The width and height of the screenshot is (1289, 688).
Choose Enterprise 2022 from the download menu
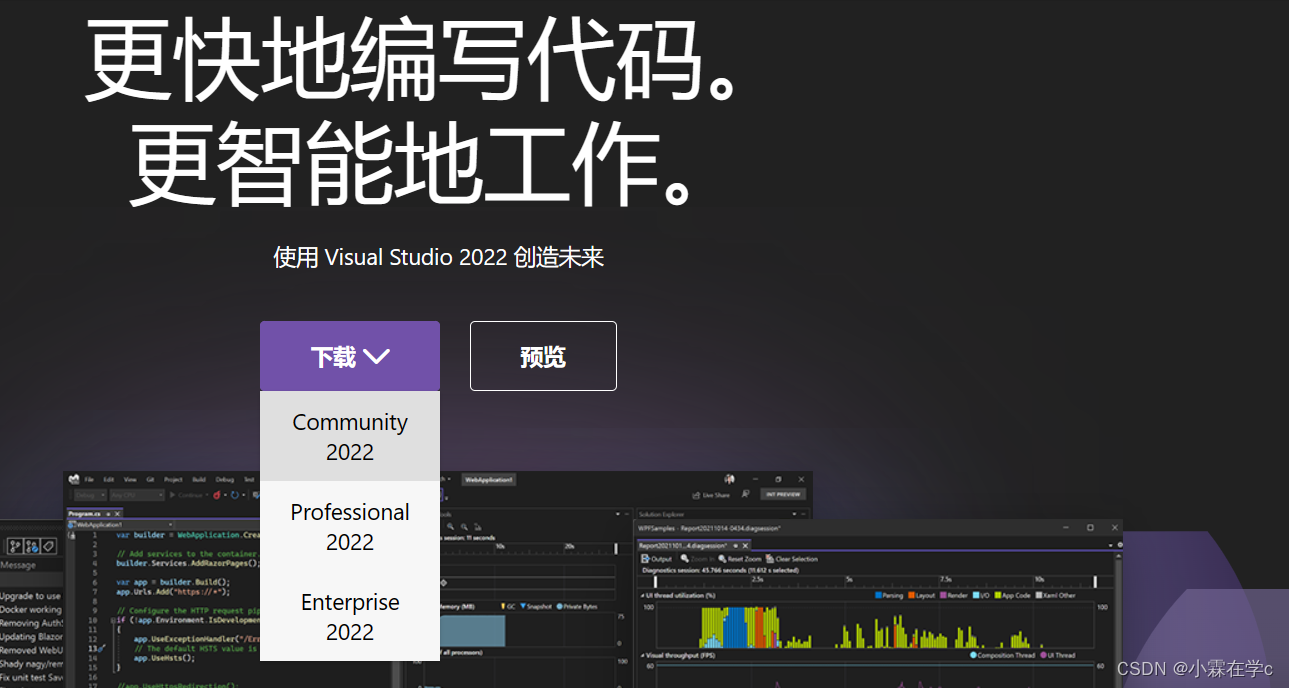350,616
